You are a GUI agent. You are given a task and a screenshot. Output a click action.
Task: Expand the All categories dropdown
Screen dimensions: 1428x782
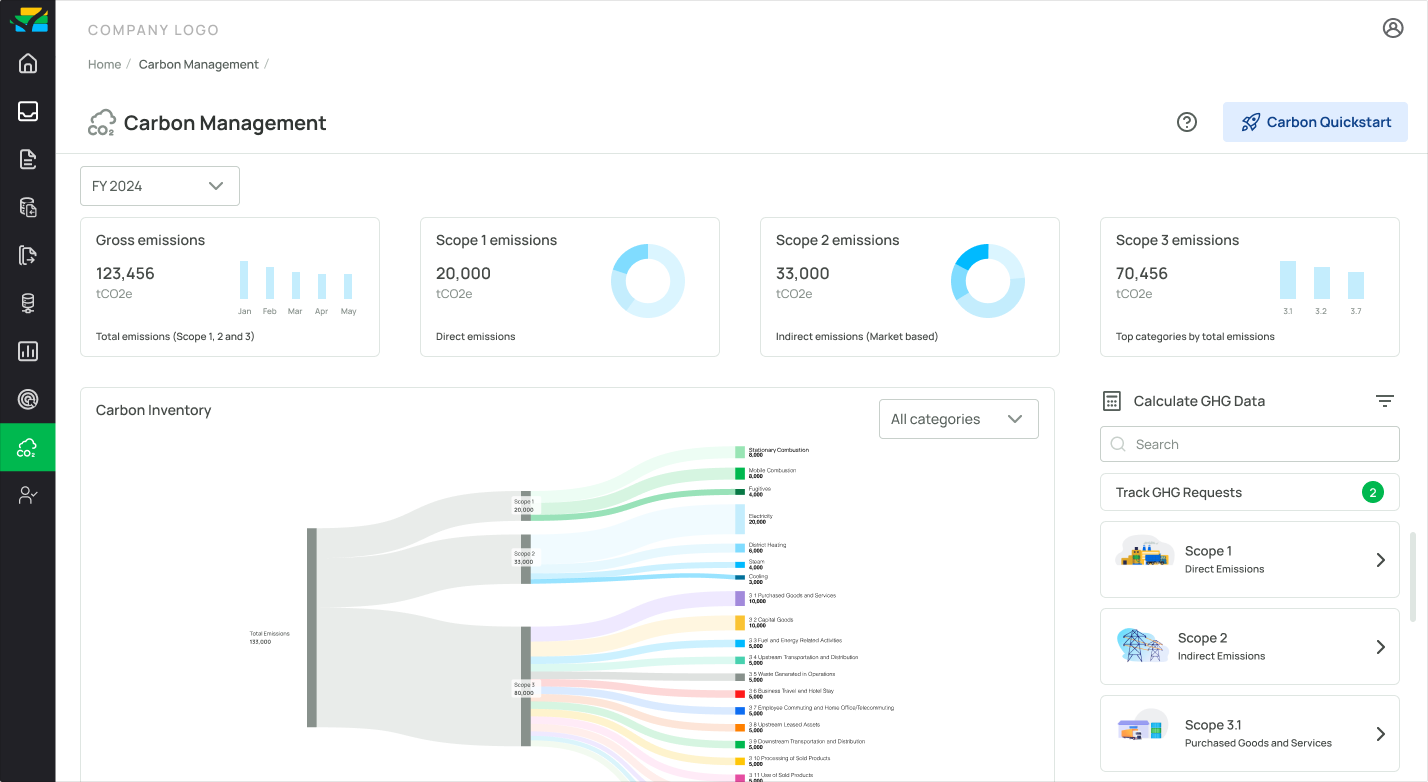coord(958,419)
